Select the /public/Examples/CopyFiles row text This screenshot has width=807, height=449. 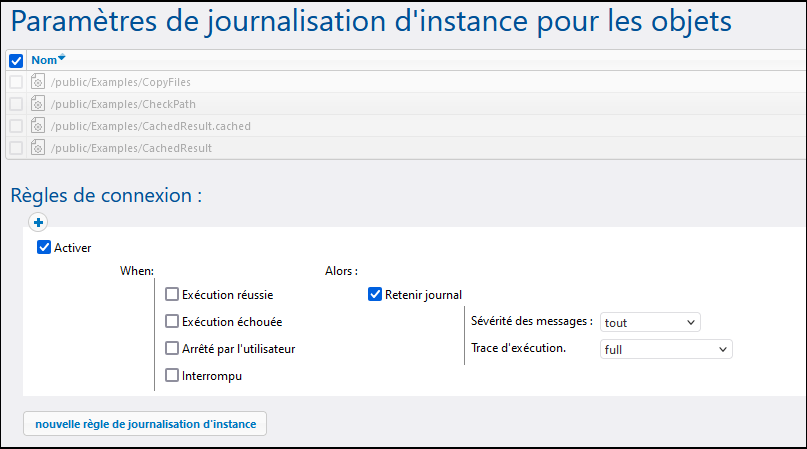[121, 82]
